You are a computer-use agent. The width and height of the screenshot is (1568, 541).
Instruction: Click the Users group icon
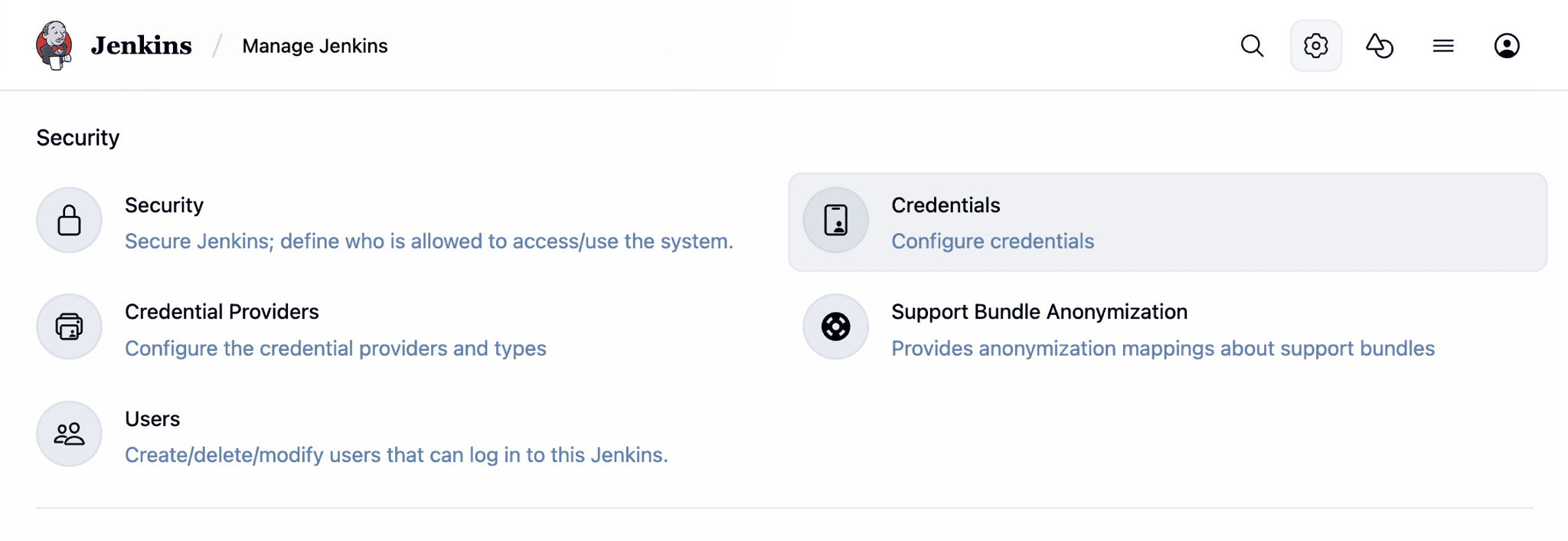pos(69,433)
